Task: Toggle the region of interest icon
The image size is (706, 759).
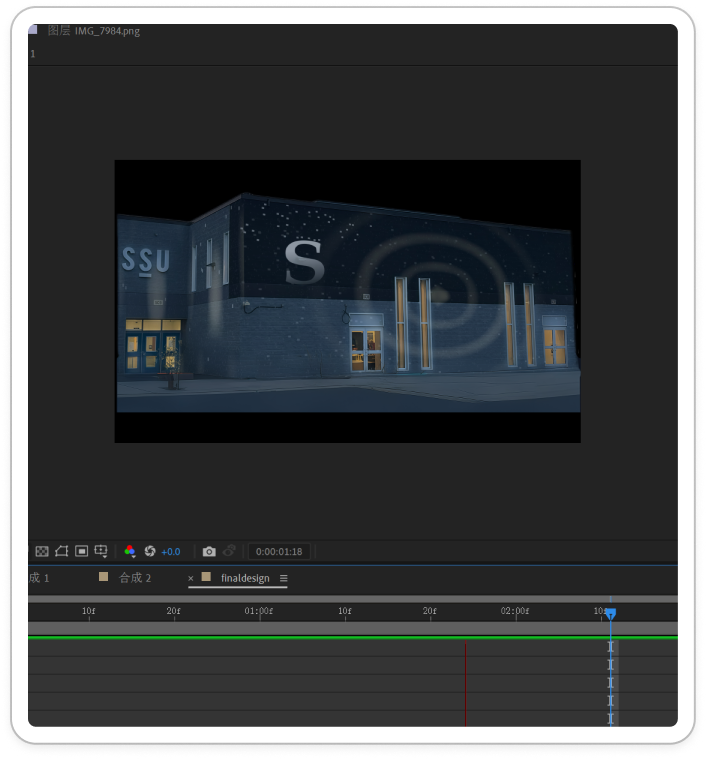Action: click(x=81, y=551)
